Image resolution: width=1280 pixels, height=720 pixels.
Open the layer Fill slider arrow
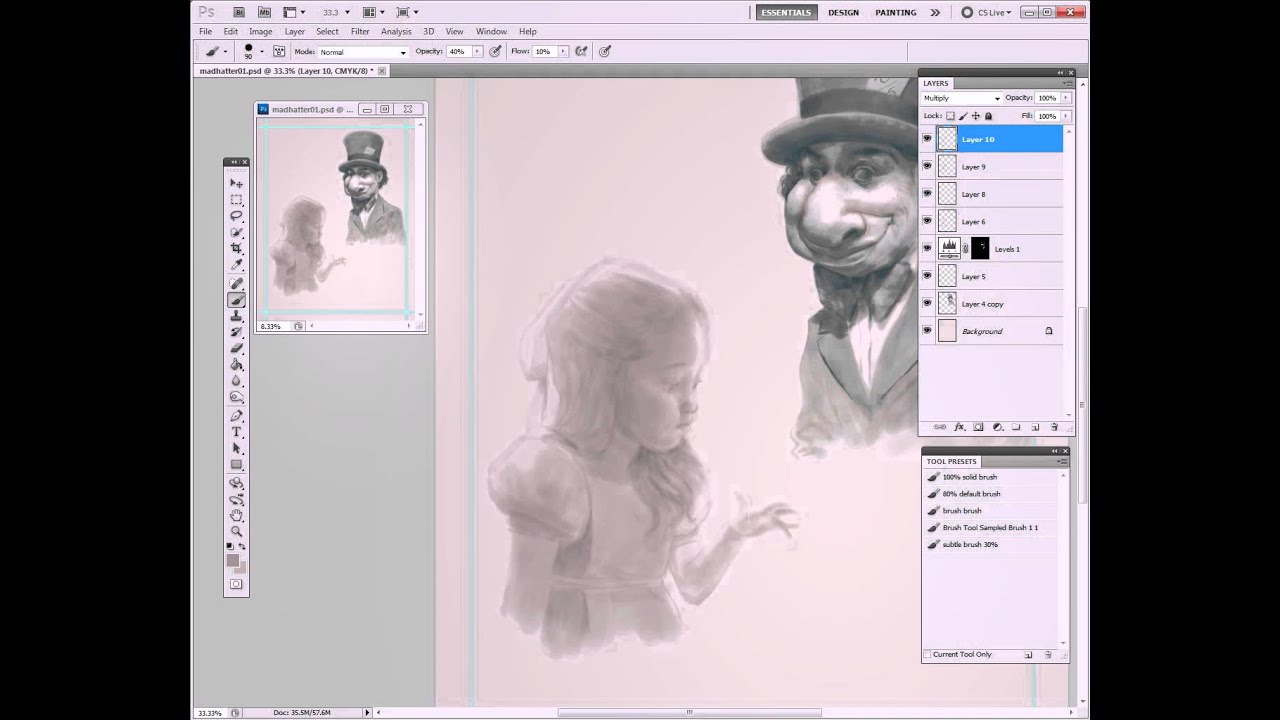coord(1065,116)
